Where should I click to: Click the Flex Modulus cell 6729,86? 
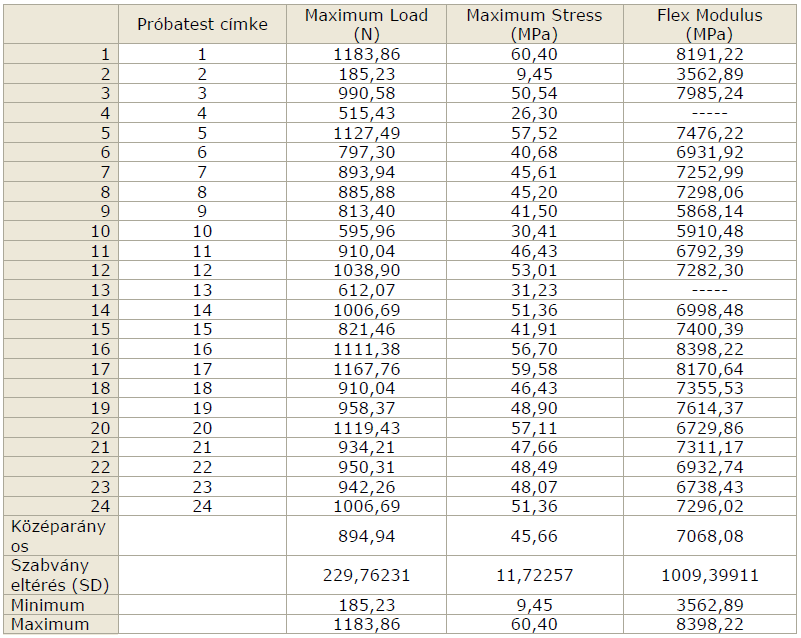[710, 428]
